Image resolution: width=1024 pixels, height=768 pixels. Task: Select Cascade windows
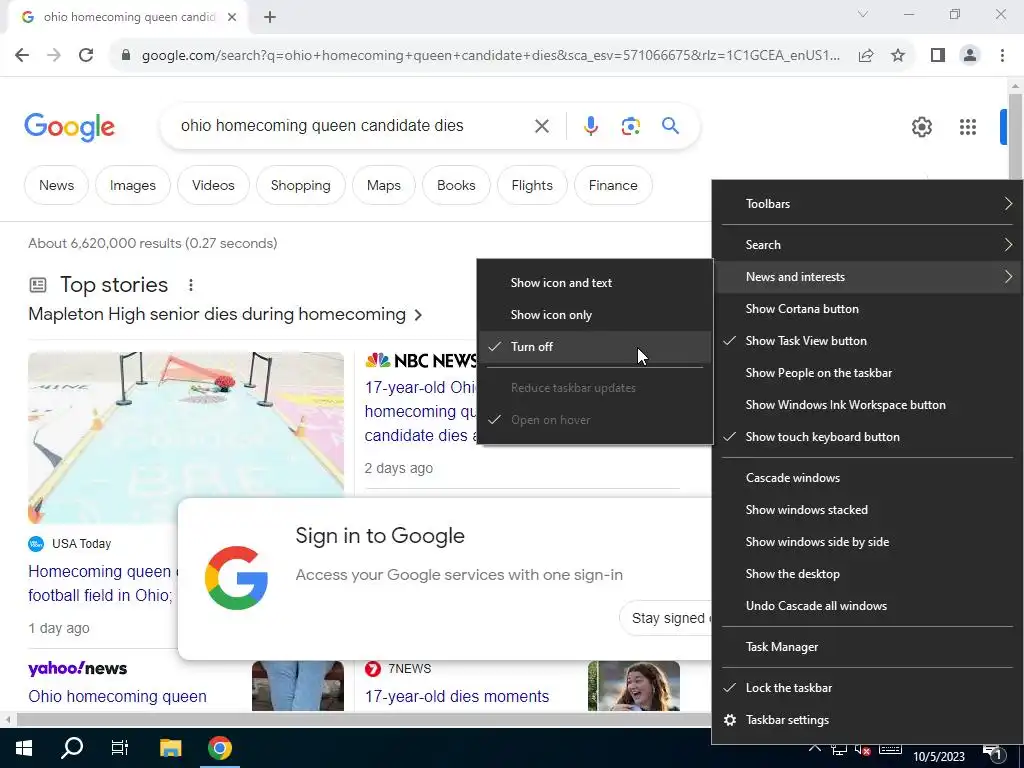coord(865,478)
